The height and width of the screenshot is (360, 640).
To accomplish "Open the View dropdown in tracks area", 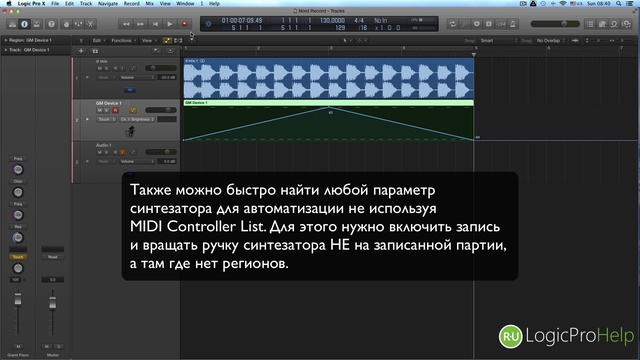I will 149,40.
